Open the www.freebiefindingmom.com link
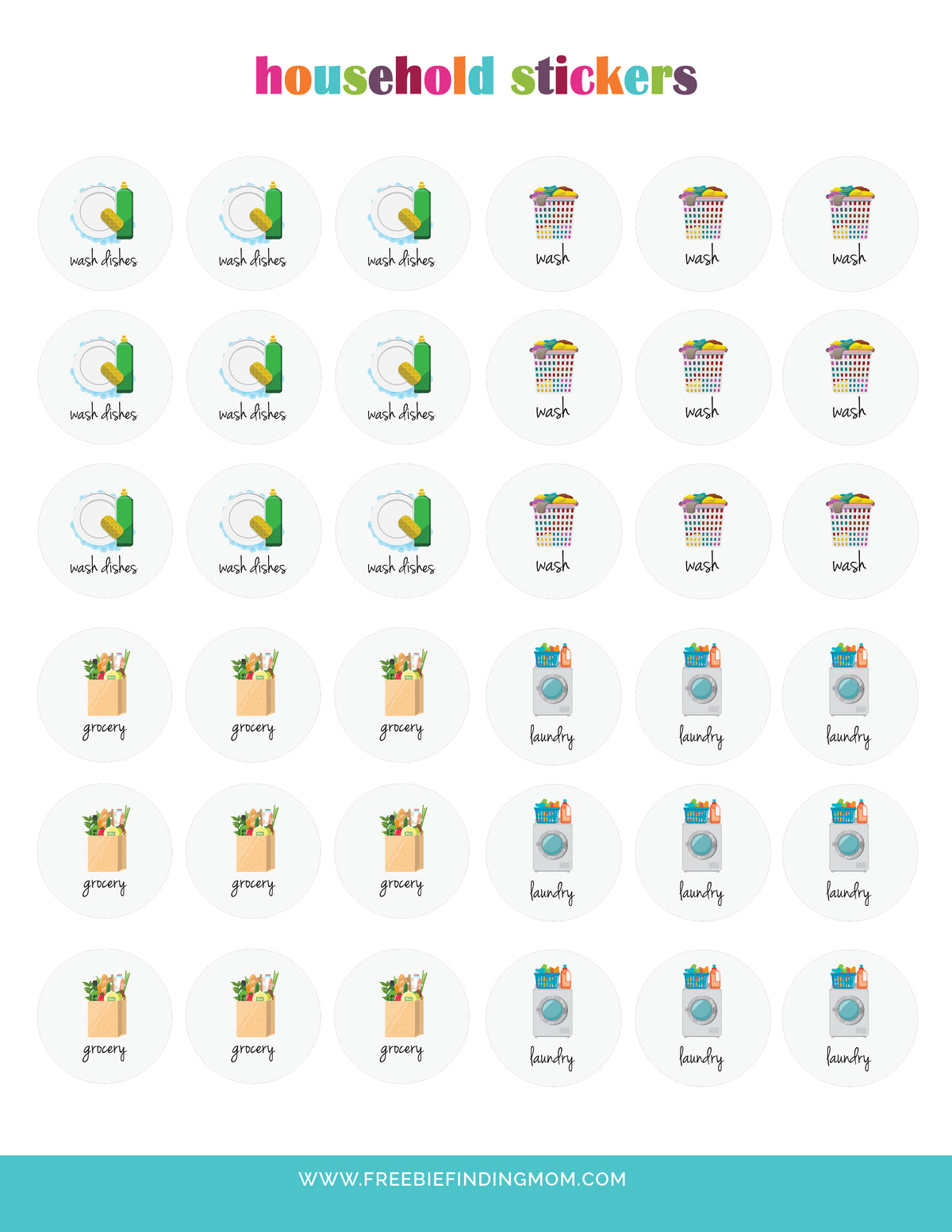 coord(463,1179)
